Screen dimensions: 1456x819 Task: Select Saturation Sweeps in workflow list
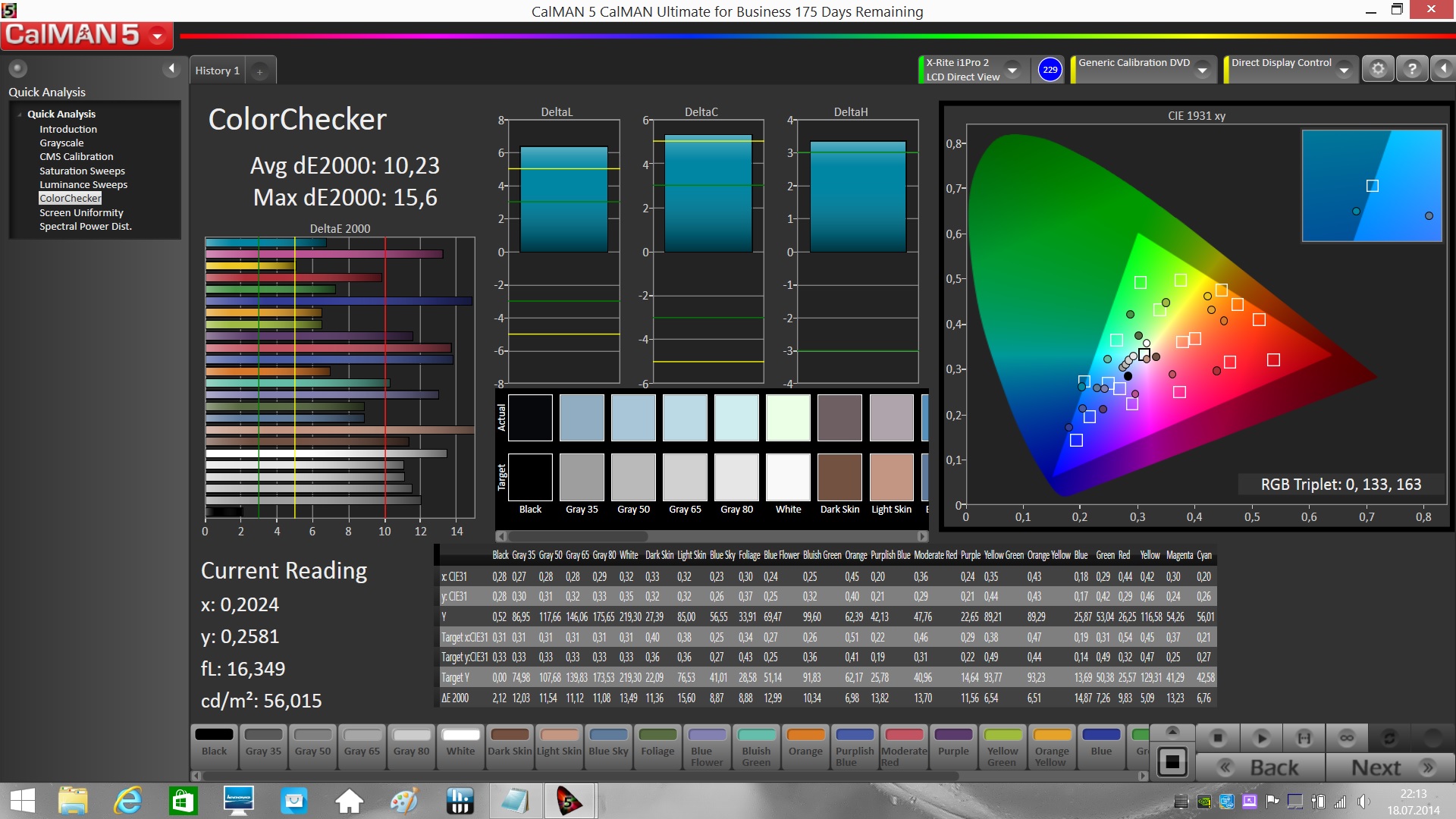pyautogui.click(x=82, y=171)
